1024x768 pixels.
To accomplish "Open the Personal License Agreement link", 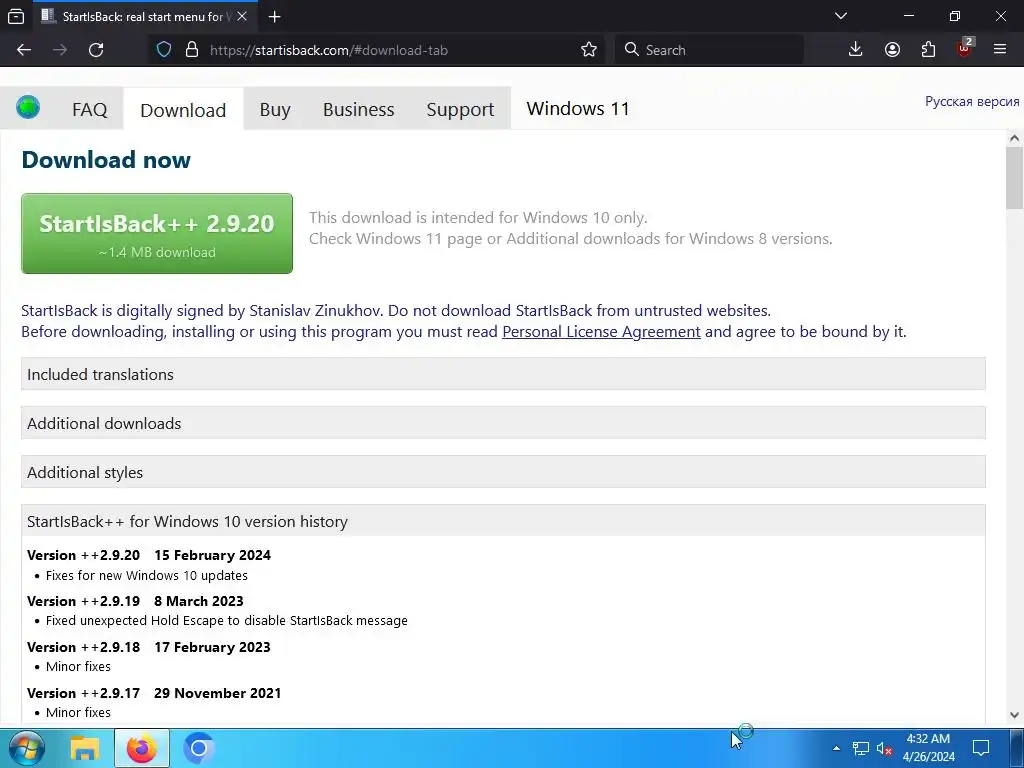I will tap(601, 332).
